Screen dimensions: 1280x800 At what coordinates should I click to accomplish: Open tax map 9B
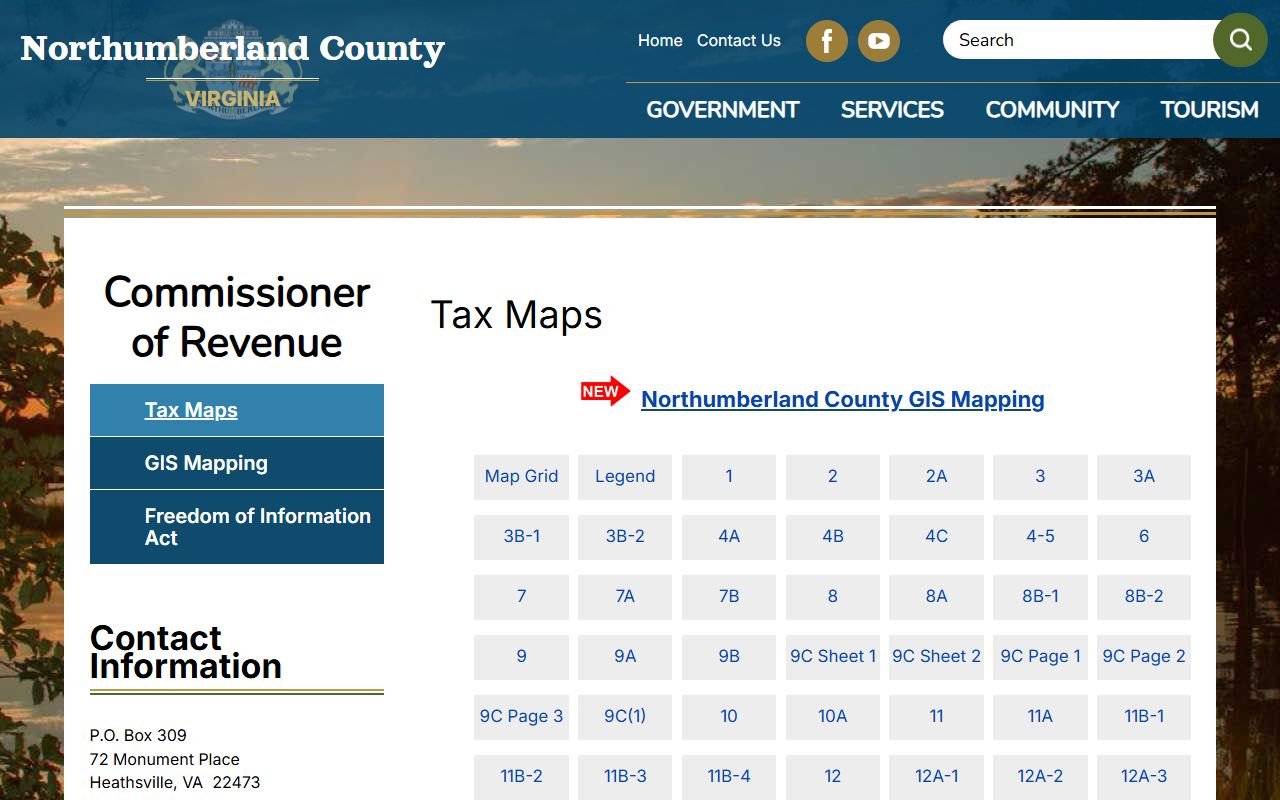tap(729, 657)
